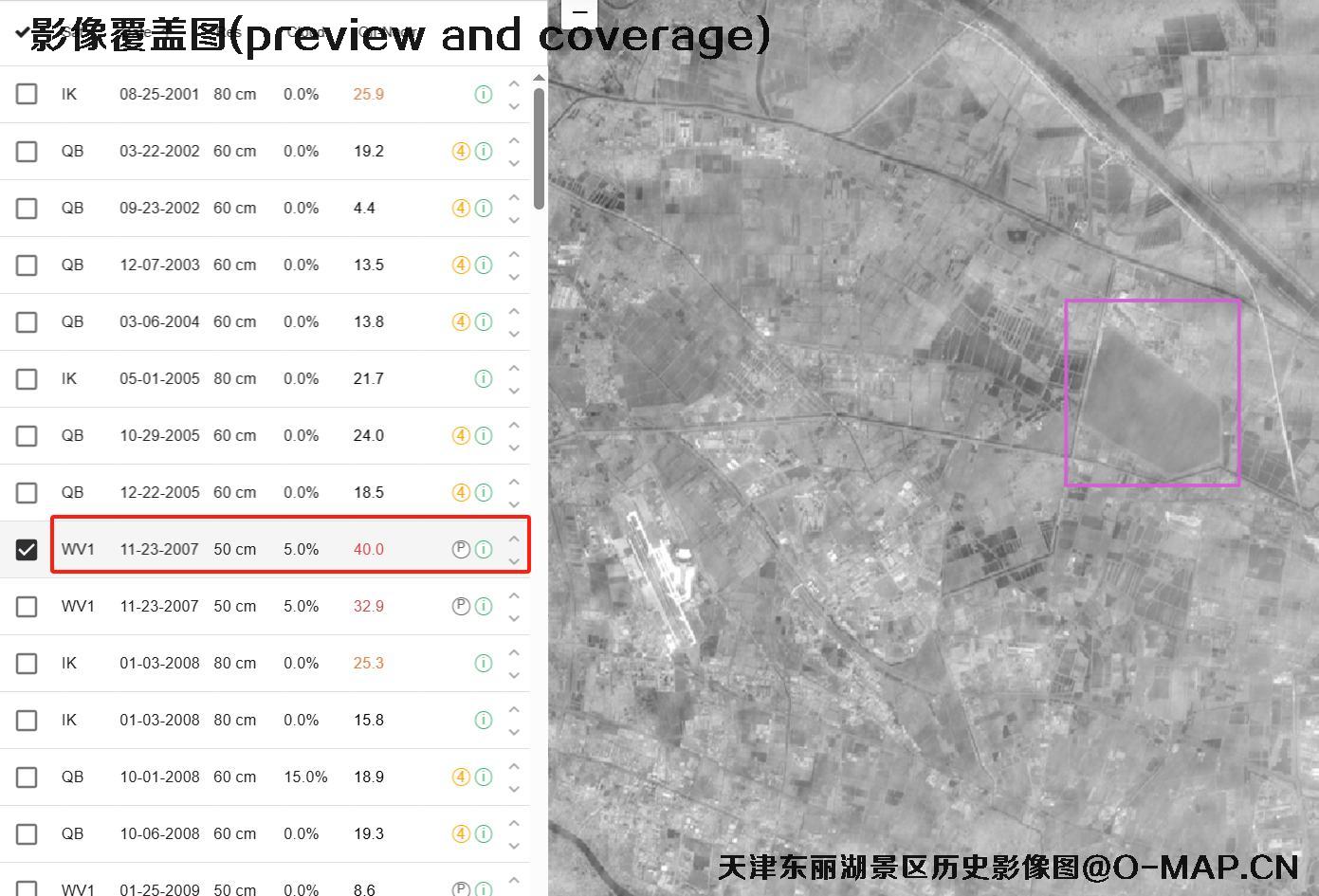Move IK 08-25-2001 image down with arrow

coord(514,106)
